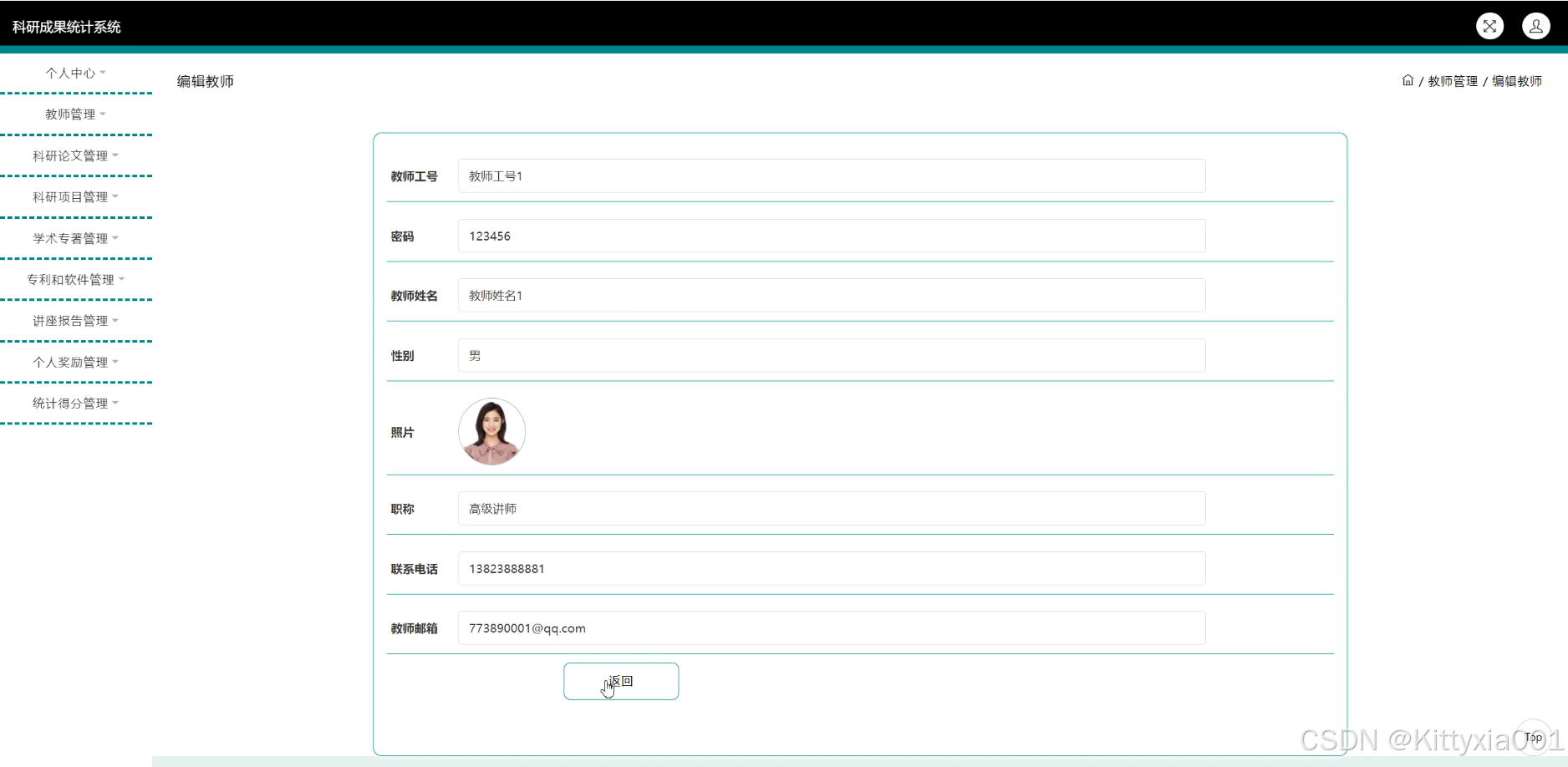Open the 科研项目管理 menu item
This screenshot has height=767, width=1568.
click(75, 196)
